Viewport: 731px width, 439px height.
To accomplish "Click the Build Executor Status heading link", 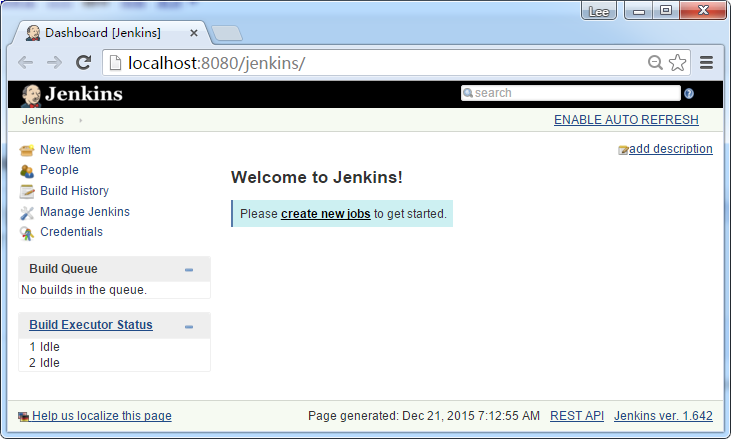I will [x=91, y=325].
